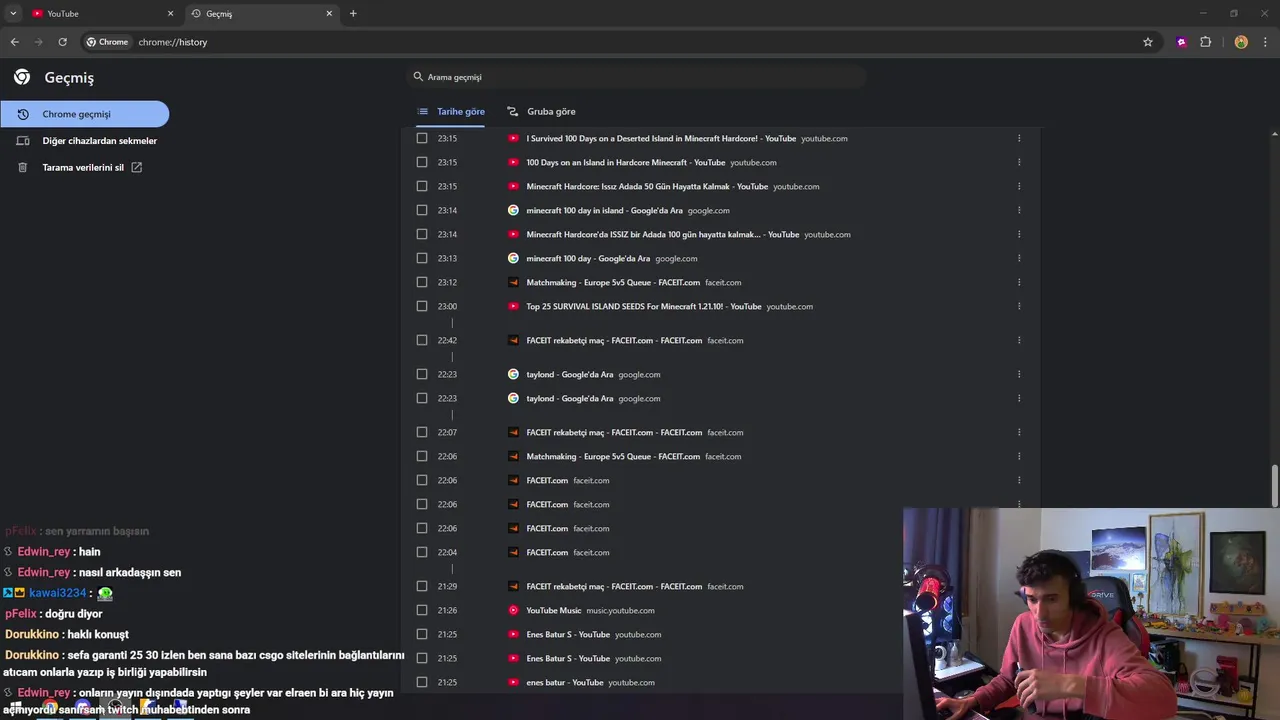Open more actions for 100 Days on an Island
The width and height of the screenshot is (1280, 720).
coord(1019,162)
